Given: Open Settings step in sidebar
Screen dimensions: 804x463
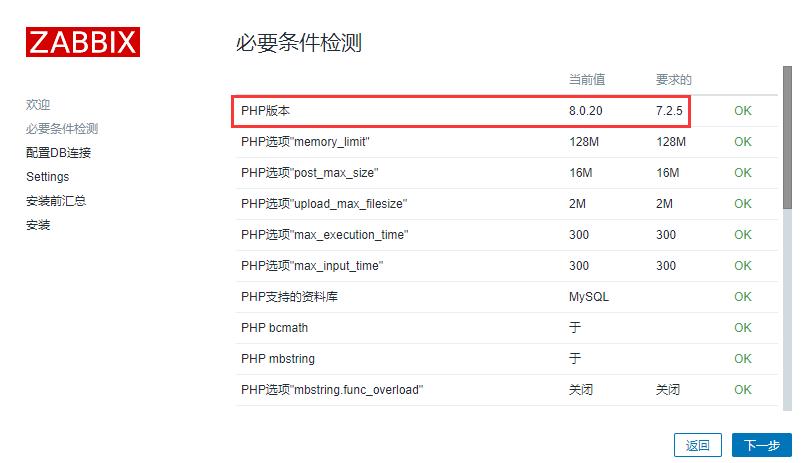Looking at the screenshot, I should (47, 176).
